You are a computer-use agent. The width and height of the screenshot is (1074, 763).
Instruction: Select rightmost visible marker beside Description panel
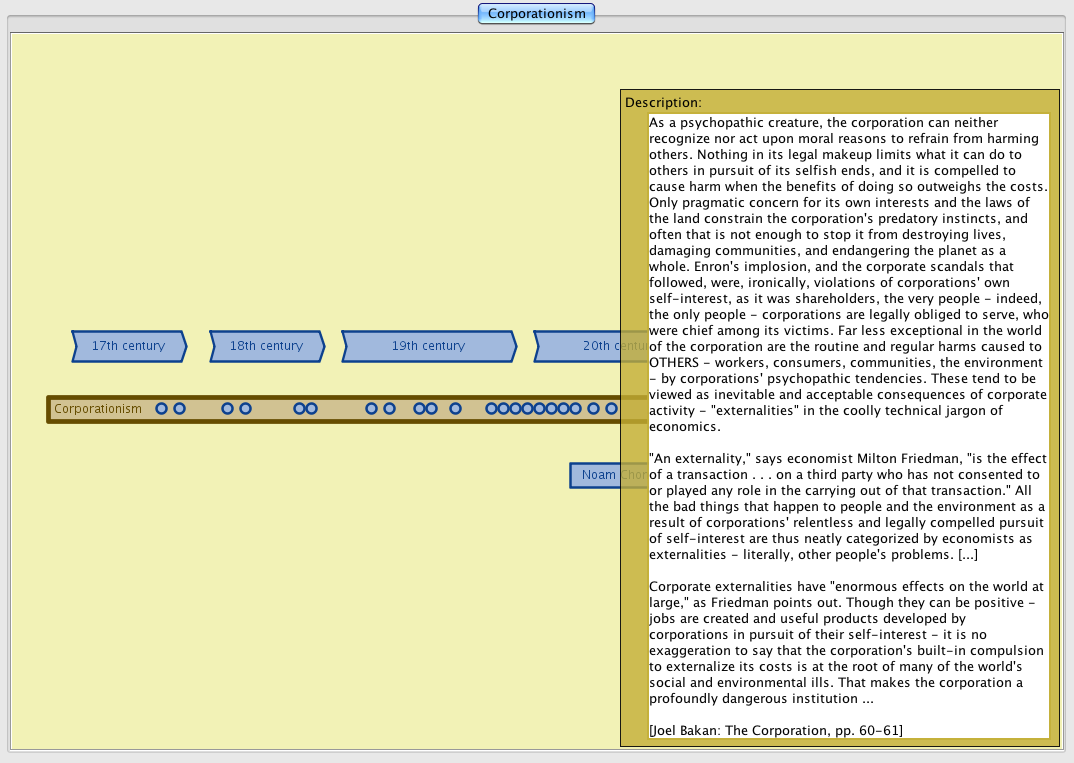pyautogui.click(x=611, y=409)
